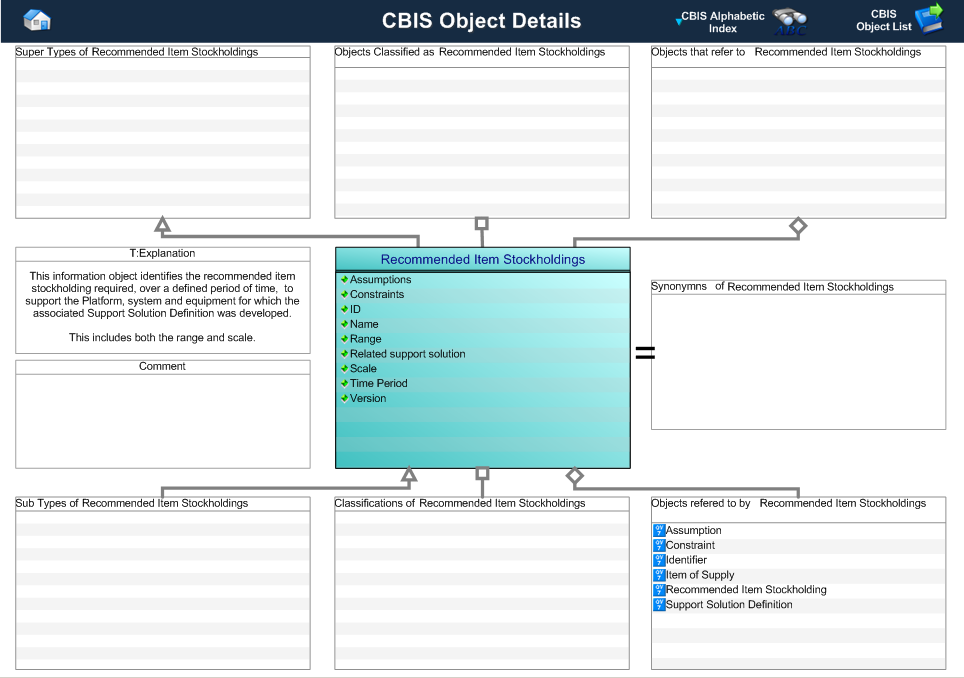Click the green bullet next to Assumptions
Image resolution: width=964 pixels, height=678 pixels.
coord(344,279)
